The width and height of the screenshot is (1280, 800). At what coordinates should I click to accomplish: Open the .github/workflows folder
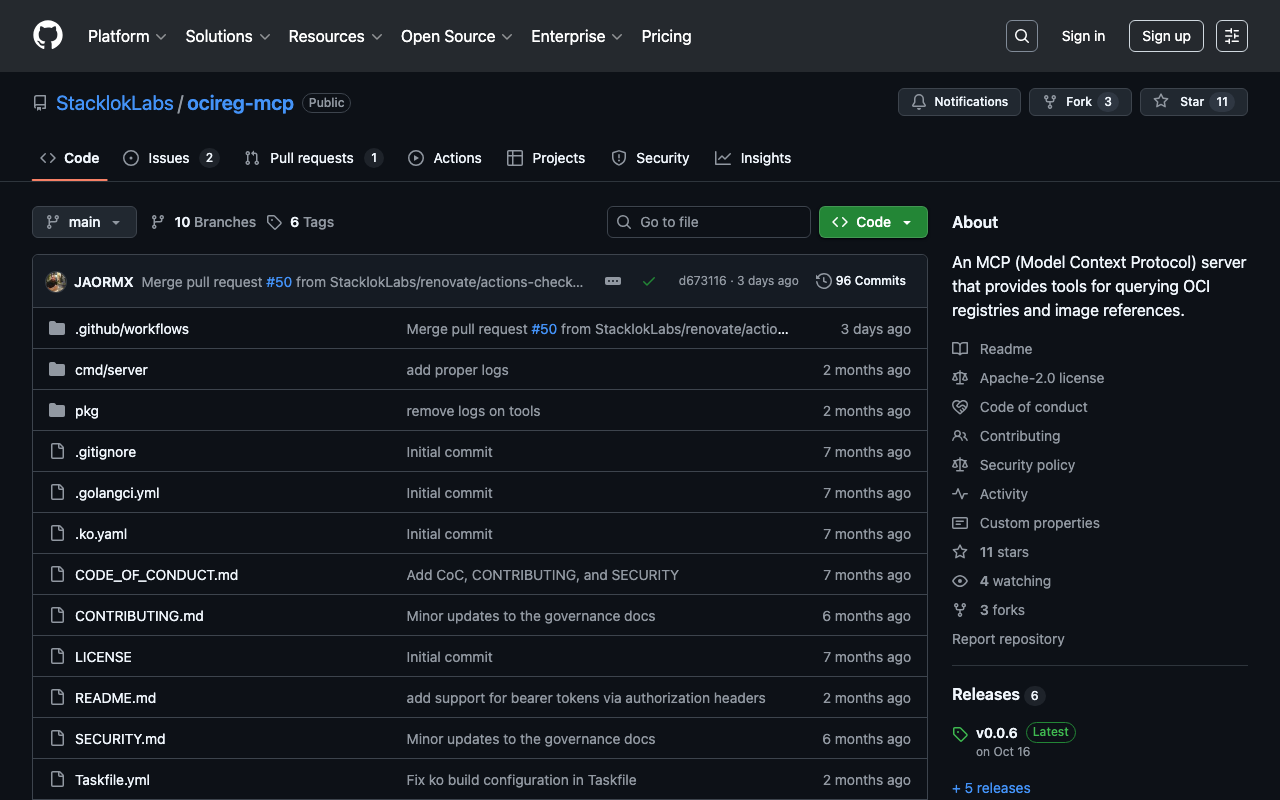click(x=131, y=329)
